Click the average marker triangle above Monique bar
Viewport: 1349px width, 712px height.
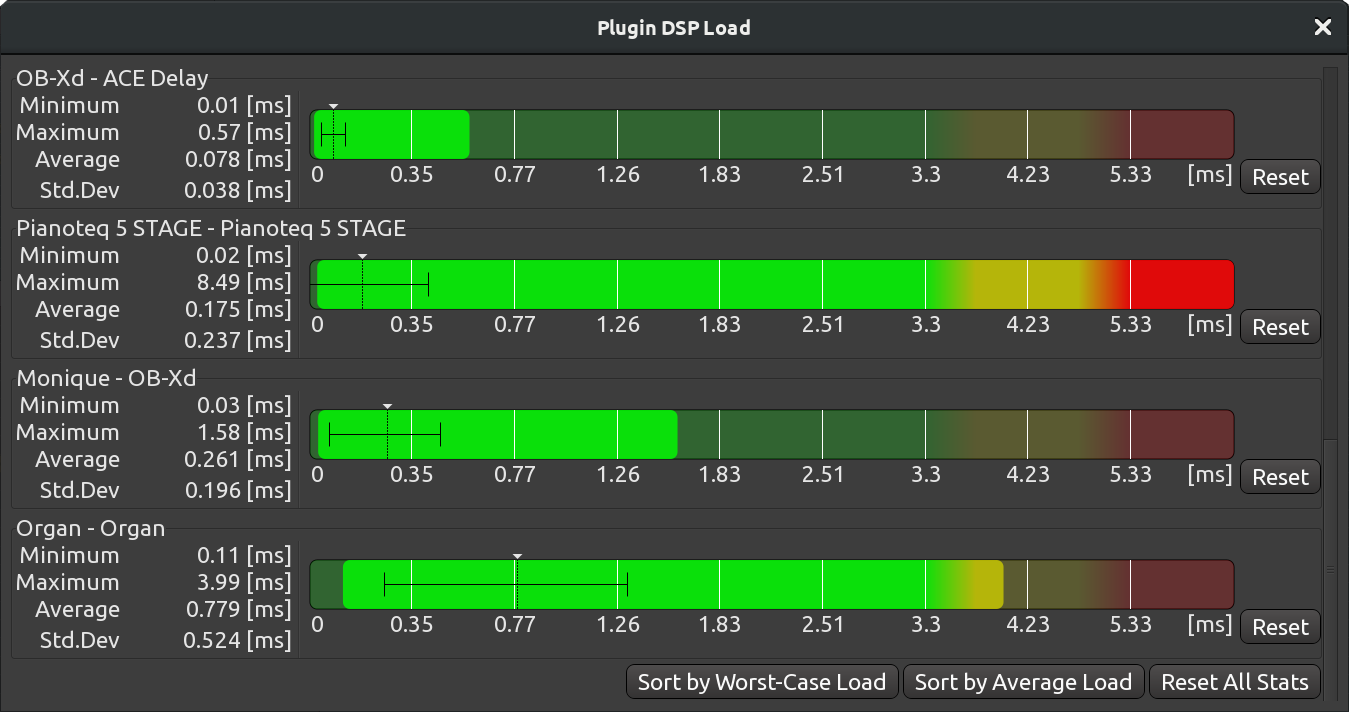[388, 405]
